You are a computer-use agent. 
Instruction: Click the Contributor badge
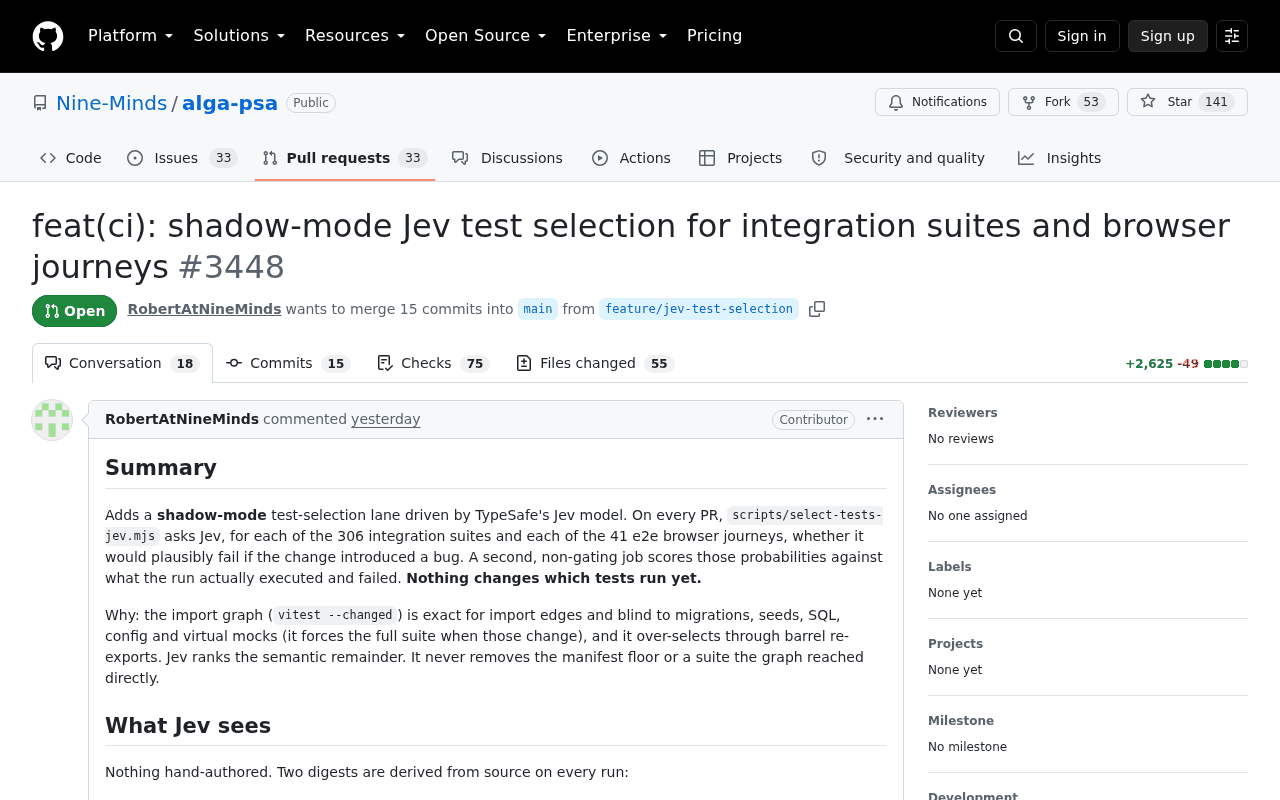click(x=813, y=420)
